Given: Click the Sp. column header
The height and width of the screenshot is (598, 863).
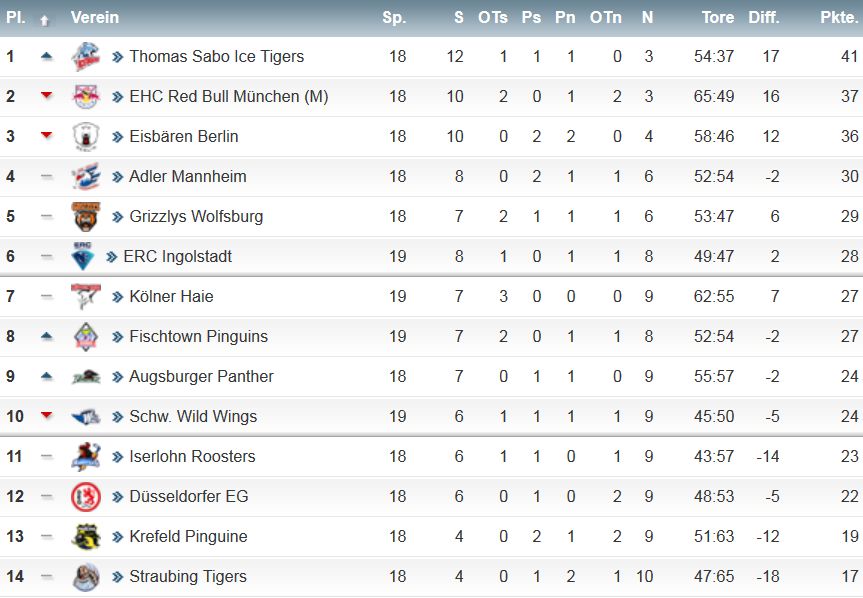Looking at the screenshot, I should 394,18.
